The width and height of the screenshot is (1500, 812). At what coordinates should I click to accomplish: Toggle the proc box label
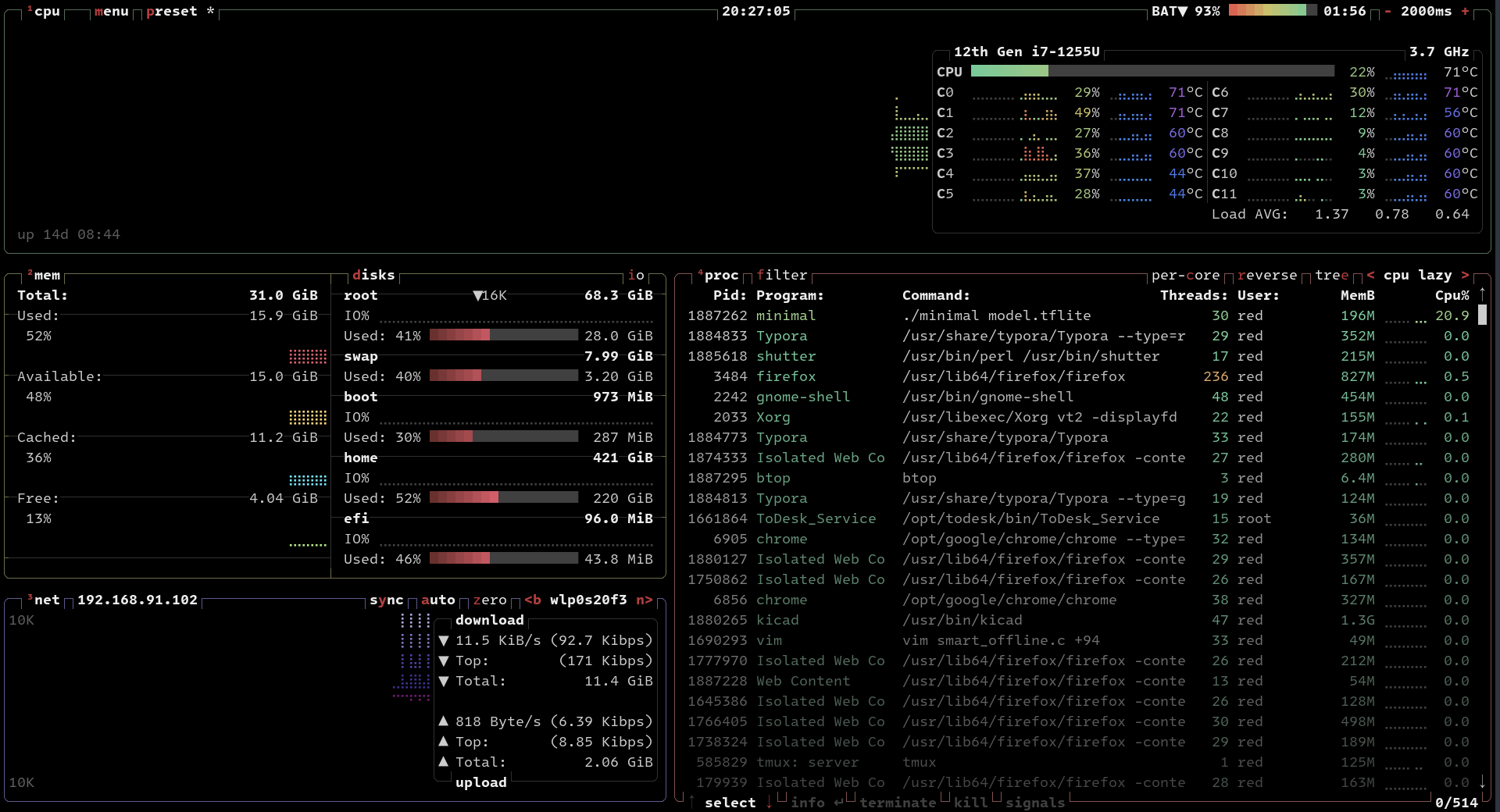click(x=718, y=275)
